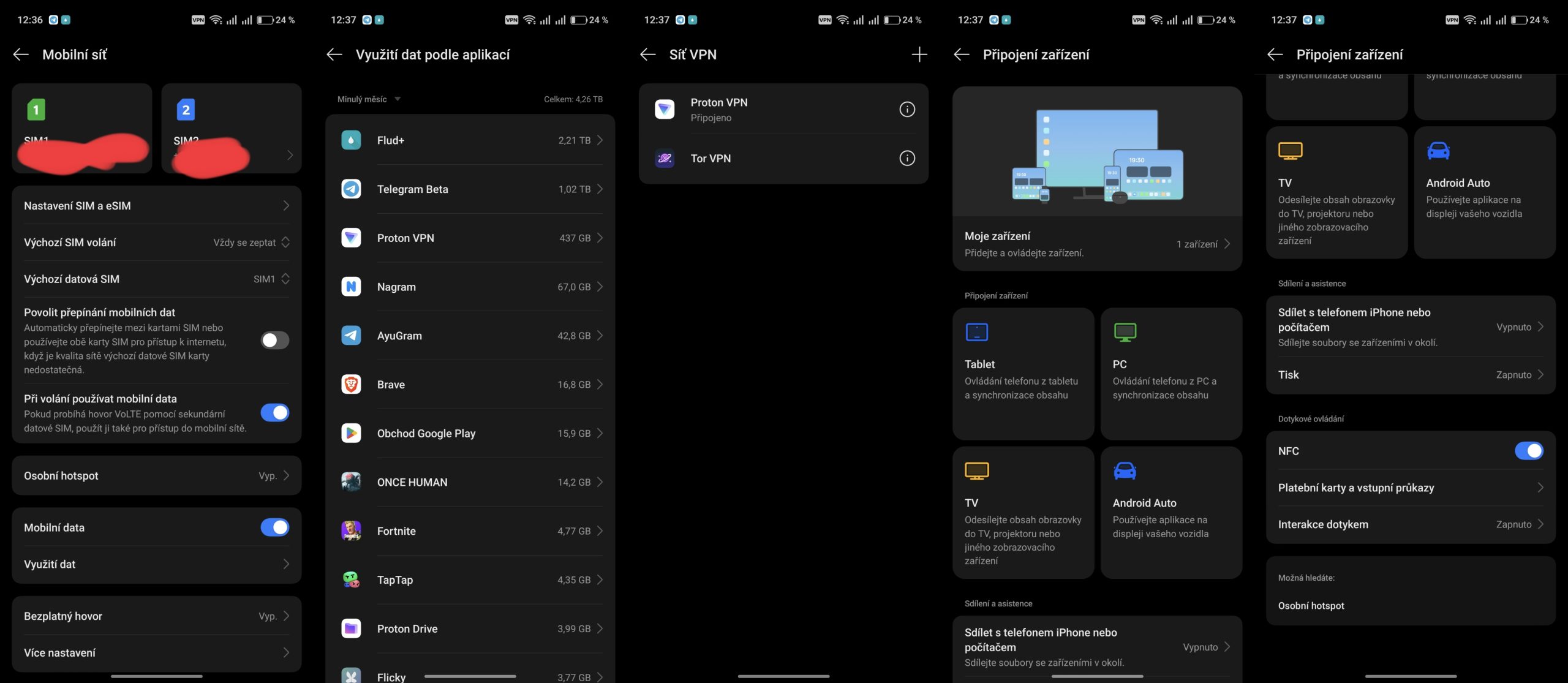This screenshot has width=1568, height=683.
Task: Turn off NFC toggle
Action: click(x=1528, y=451)
